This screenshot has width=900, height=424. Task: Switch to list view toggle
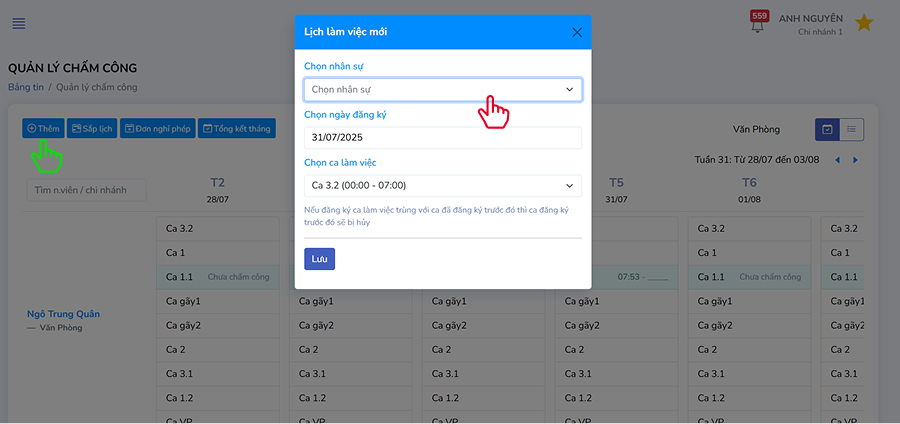(851, 129)
